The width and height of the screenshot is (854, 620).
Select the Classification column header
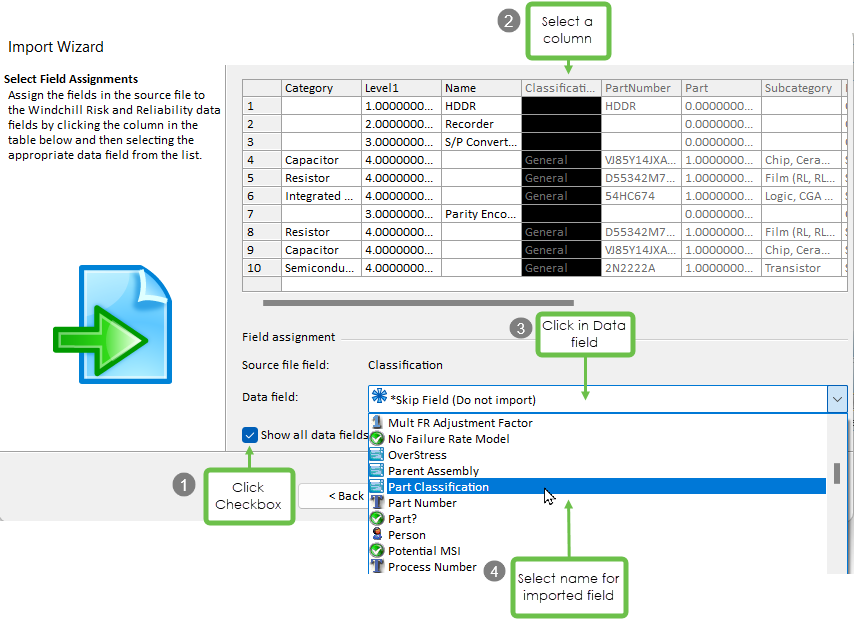click(561, 88)
